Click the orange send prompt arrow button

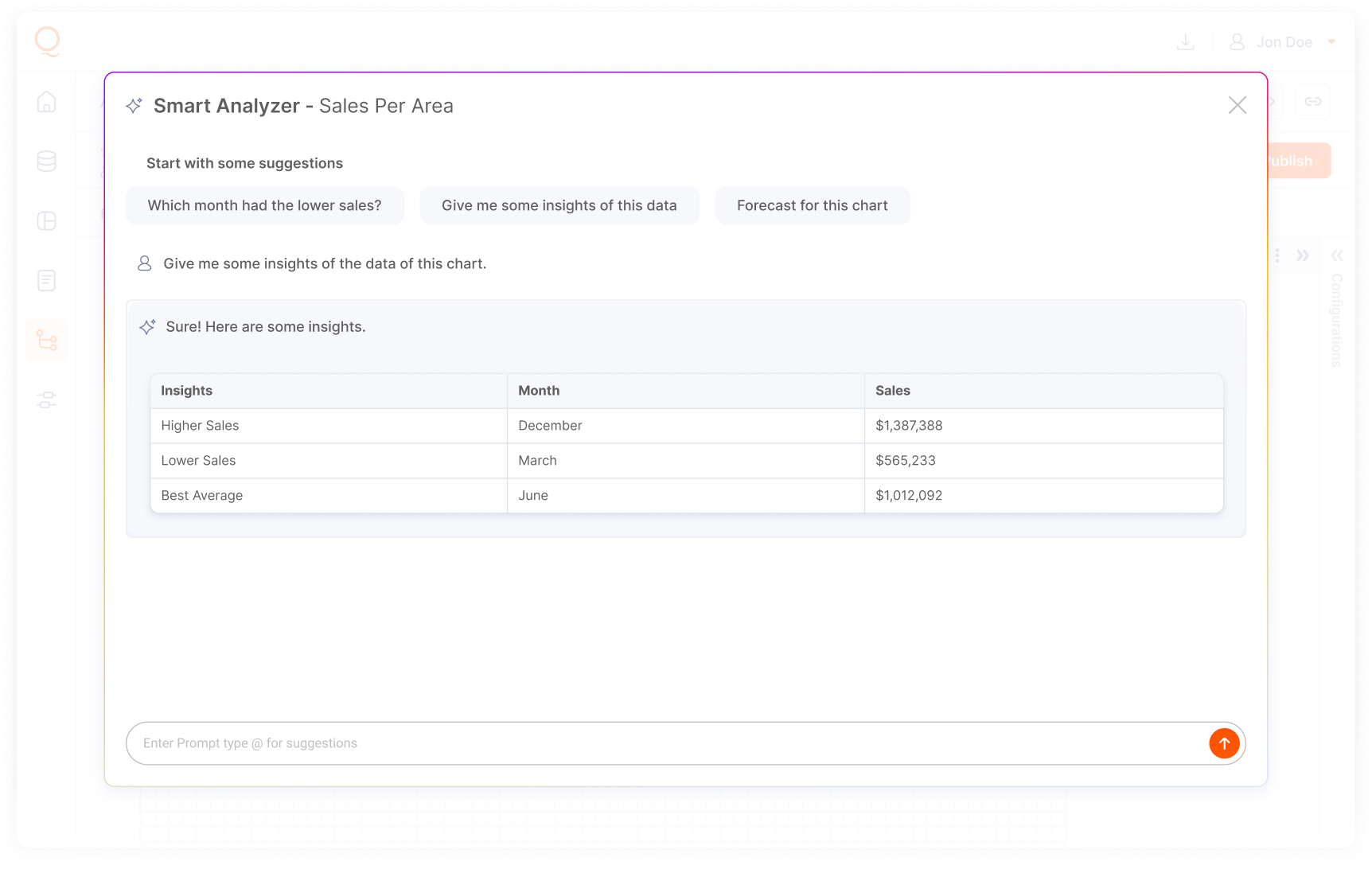pyautogui.click(x=1224, y=743)
